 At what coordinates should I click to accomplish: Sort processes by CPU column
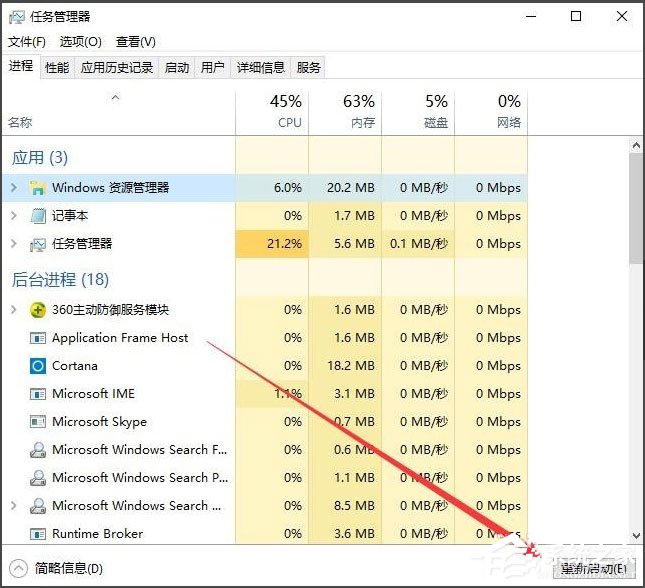(288, 110)
